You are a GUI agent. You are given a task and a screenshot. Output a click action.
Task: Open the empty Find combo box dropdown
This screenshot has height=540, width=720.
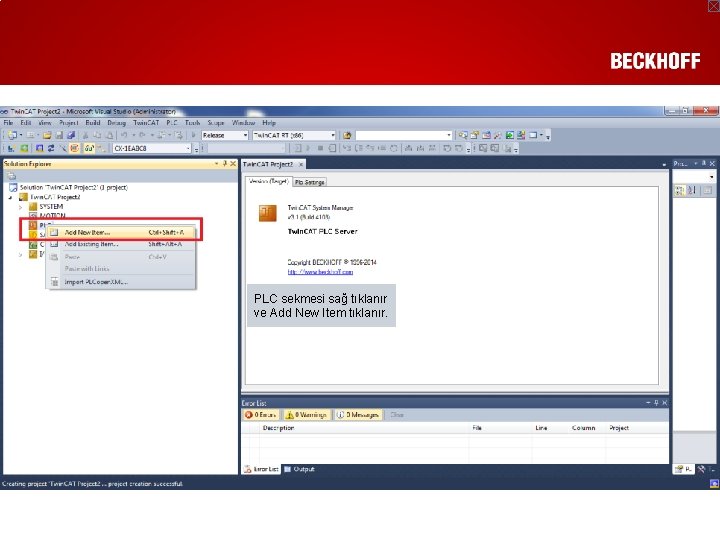pos(449,135)
